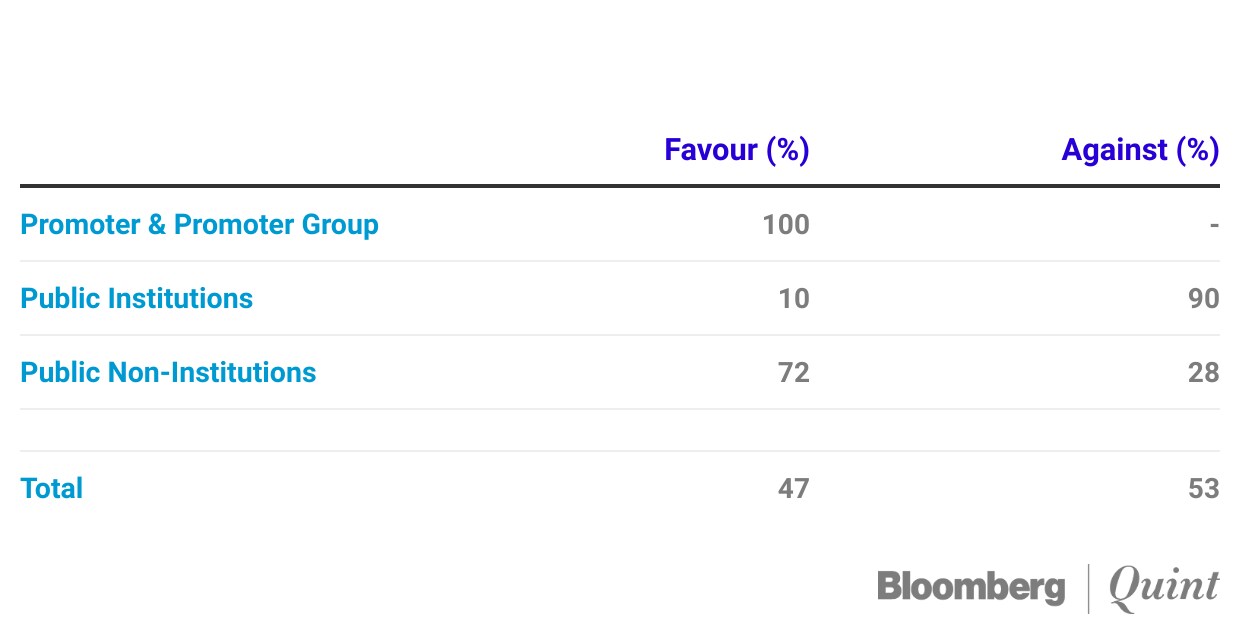Image resolution: width=1240 pixels, height=640 pixels.
Task: Click the Quint logo text
Action: coord(1164,587)
